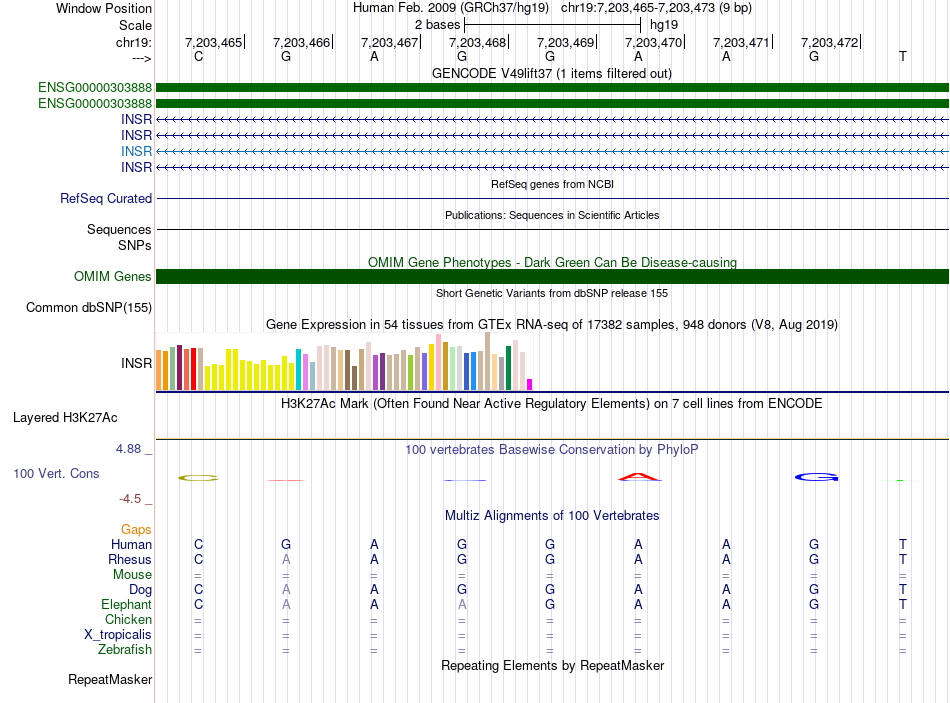Click the light-blue highlighted INSR transcript label

click(136, 151)
